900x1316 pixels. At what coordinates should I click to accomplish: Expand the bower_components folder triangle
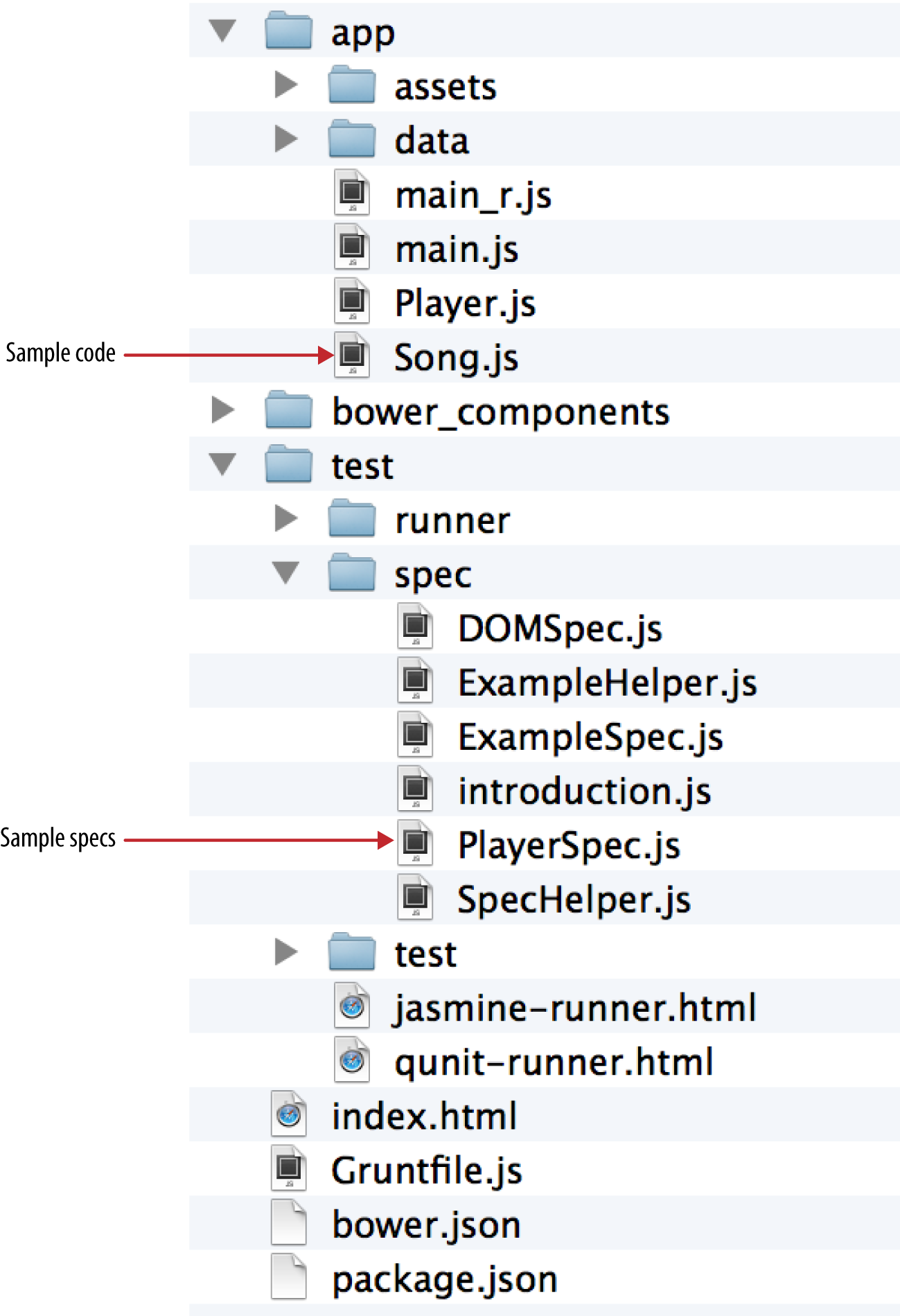pyautogui.click(x=222, y=410)
